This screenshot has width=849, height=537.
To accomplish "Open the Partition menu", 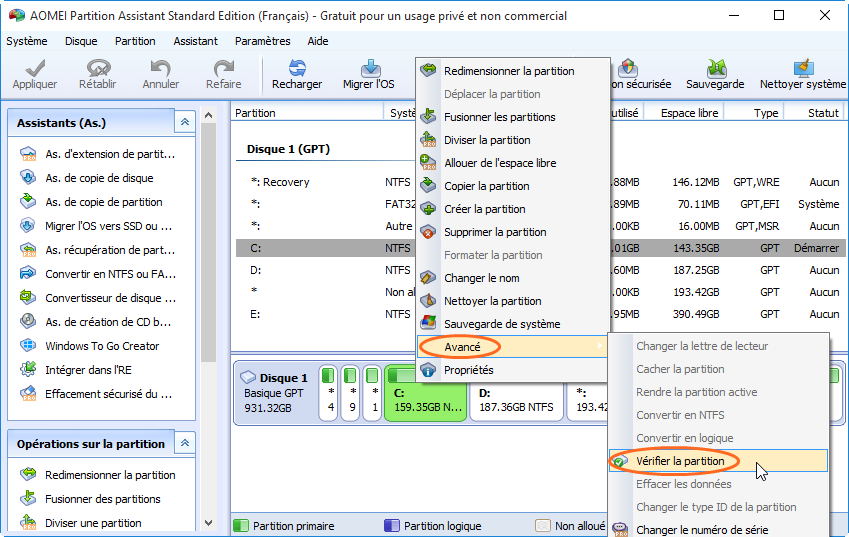I will 135,41.
